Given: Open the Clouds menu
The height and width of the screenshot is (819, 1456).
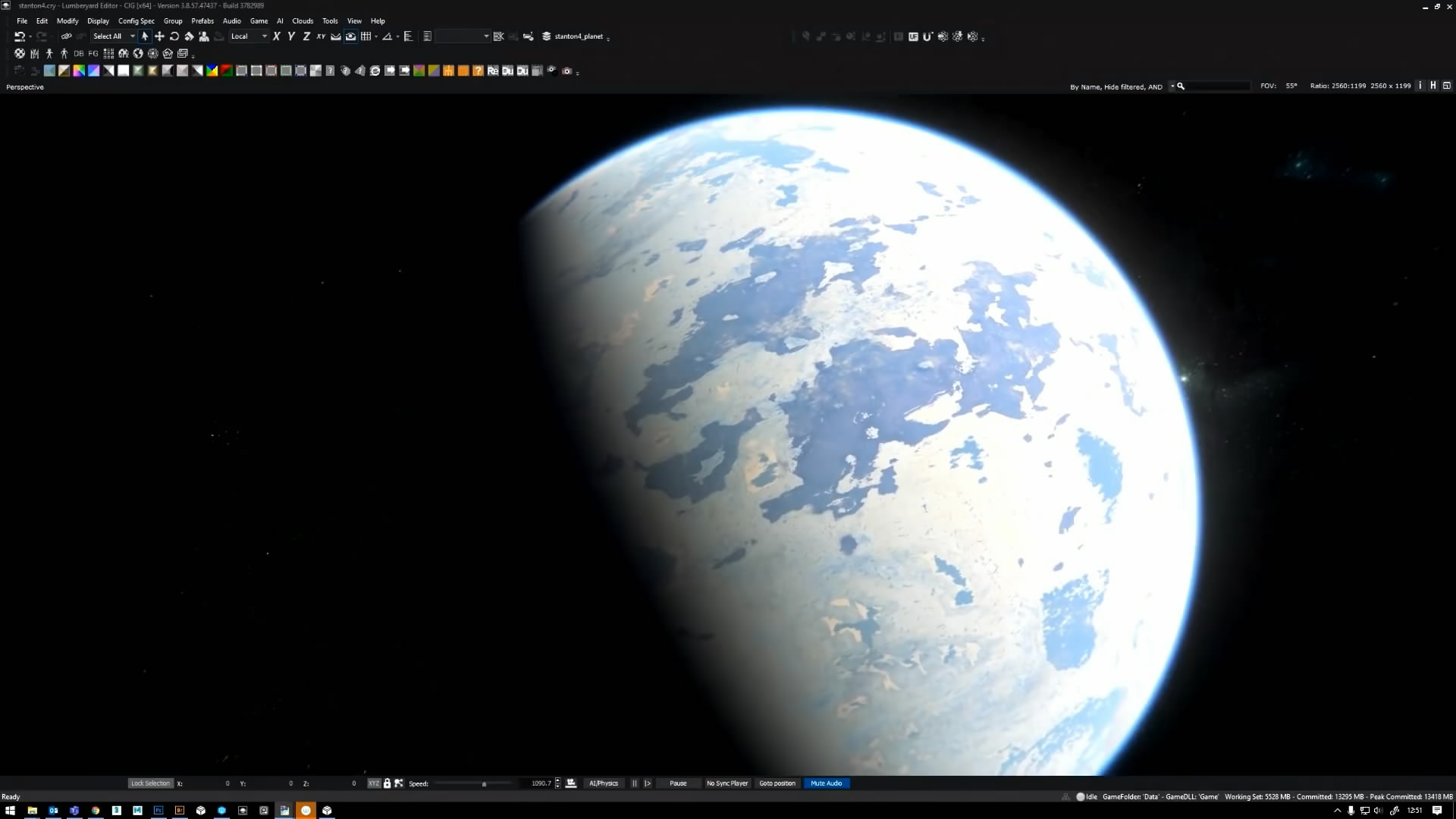Looking at the screenshot, I should click(x=303, y=21).
